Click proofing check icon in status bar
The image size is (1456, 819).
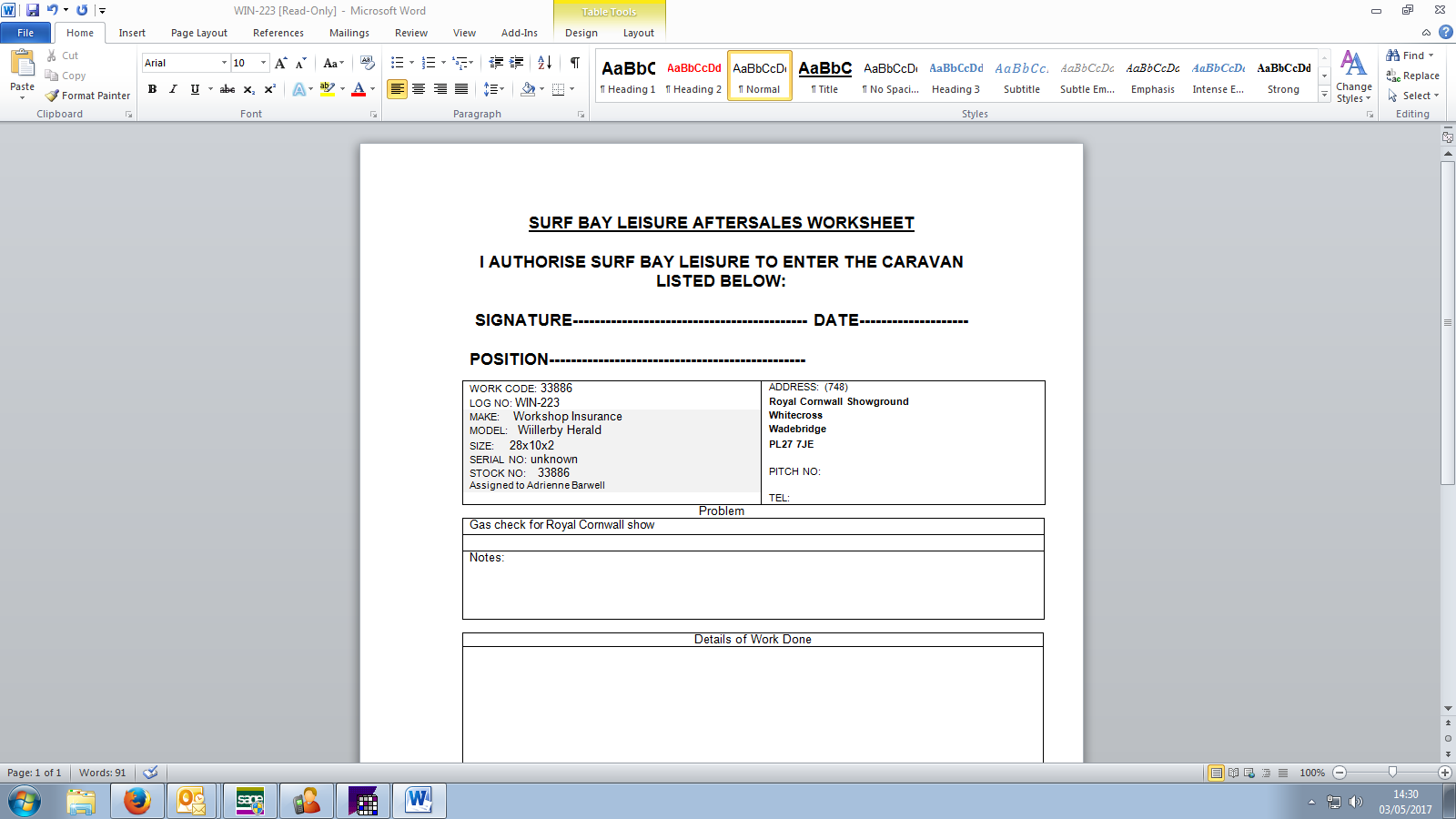pos(151,773)
